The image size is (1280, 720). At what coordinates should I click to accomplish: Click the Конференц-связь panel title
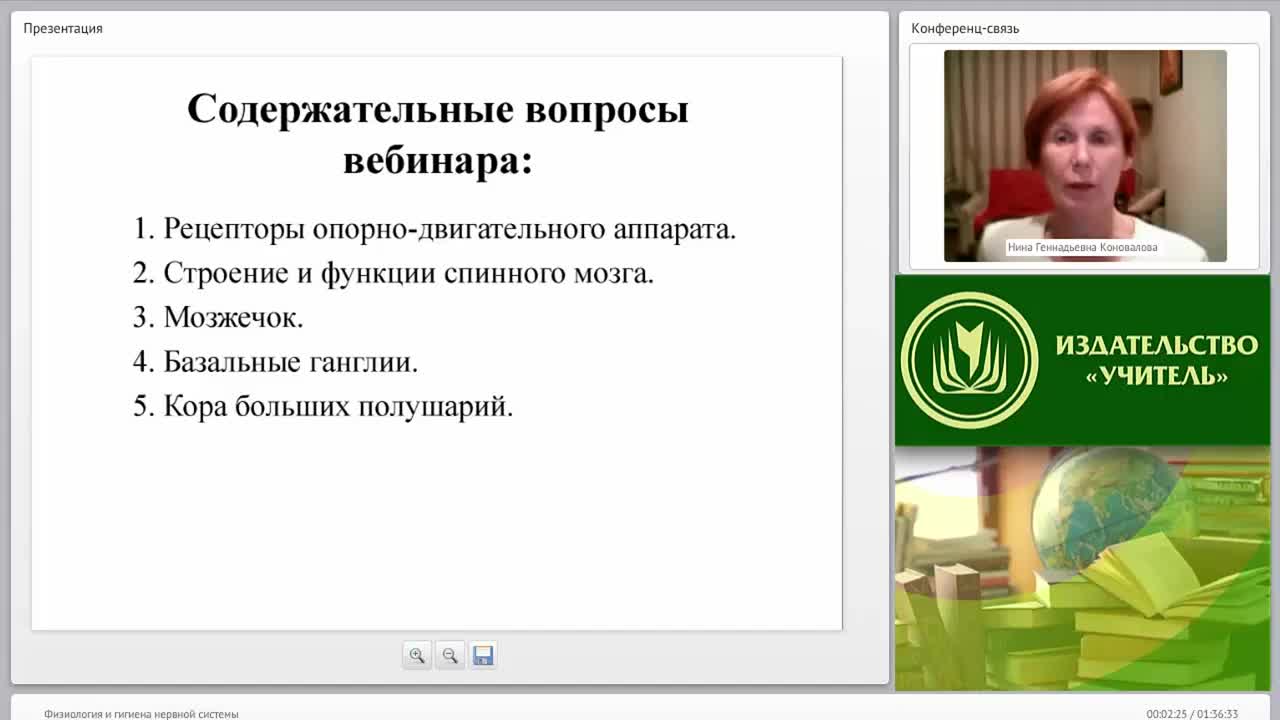tap(965, 28)
